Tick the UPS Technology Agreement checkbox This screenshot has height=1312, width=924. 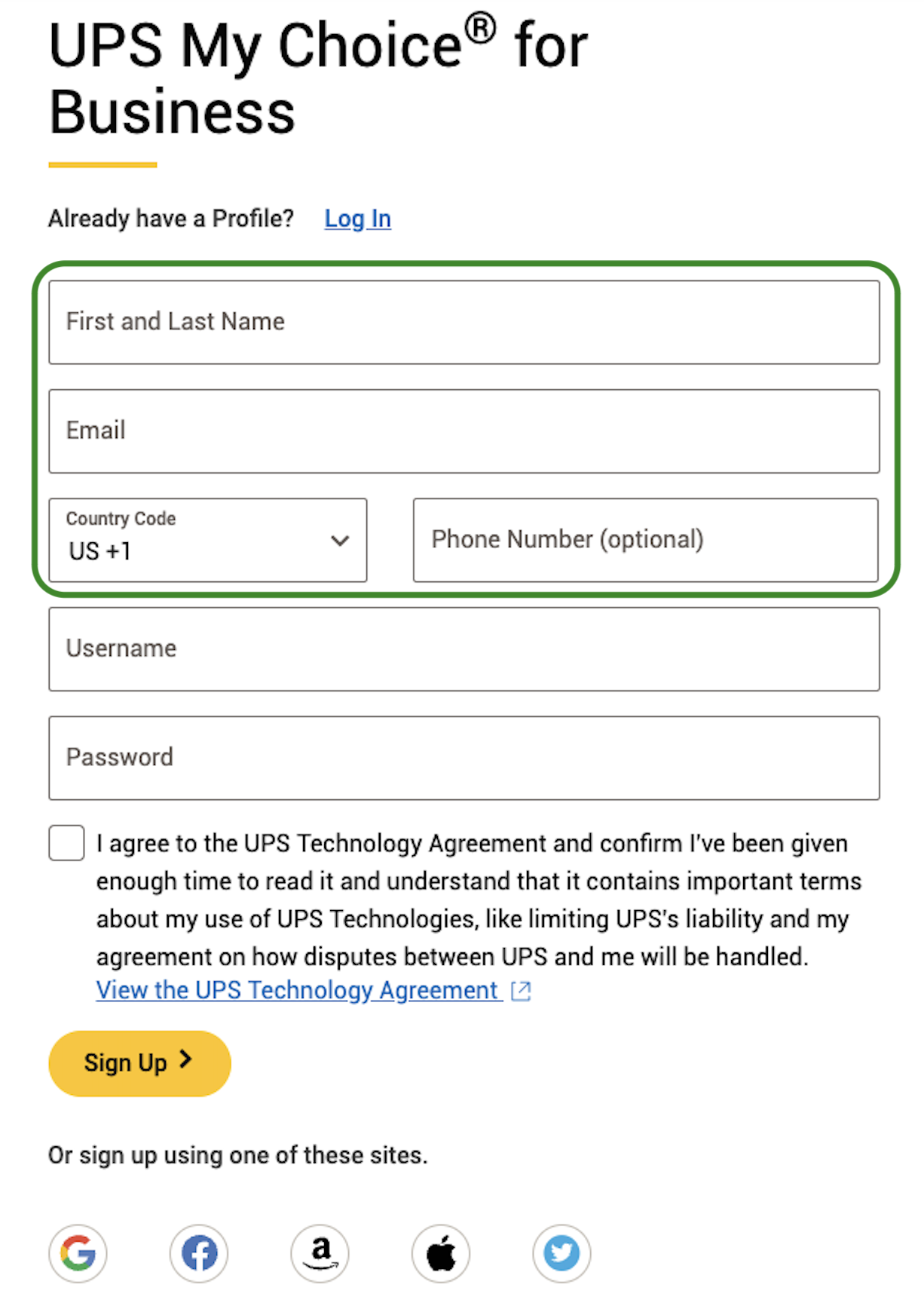(x=66, y=843)
